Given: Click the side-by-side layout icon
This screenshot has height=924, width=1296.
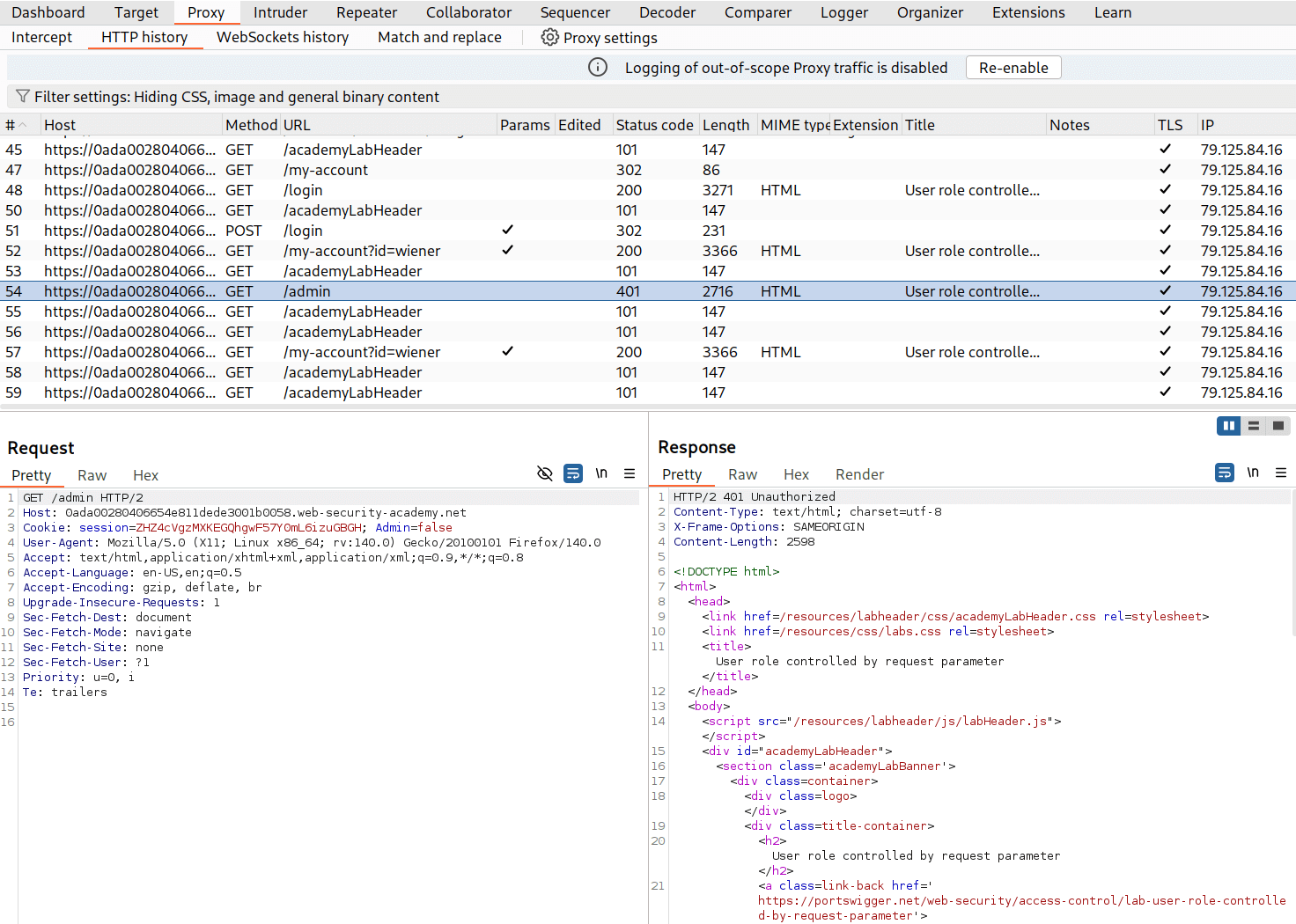Looking at the screenshot, I should (1229, 426).
